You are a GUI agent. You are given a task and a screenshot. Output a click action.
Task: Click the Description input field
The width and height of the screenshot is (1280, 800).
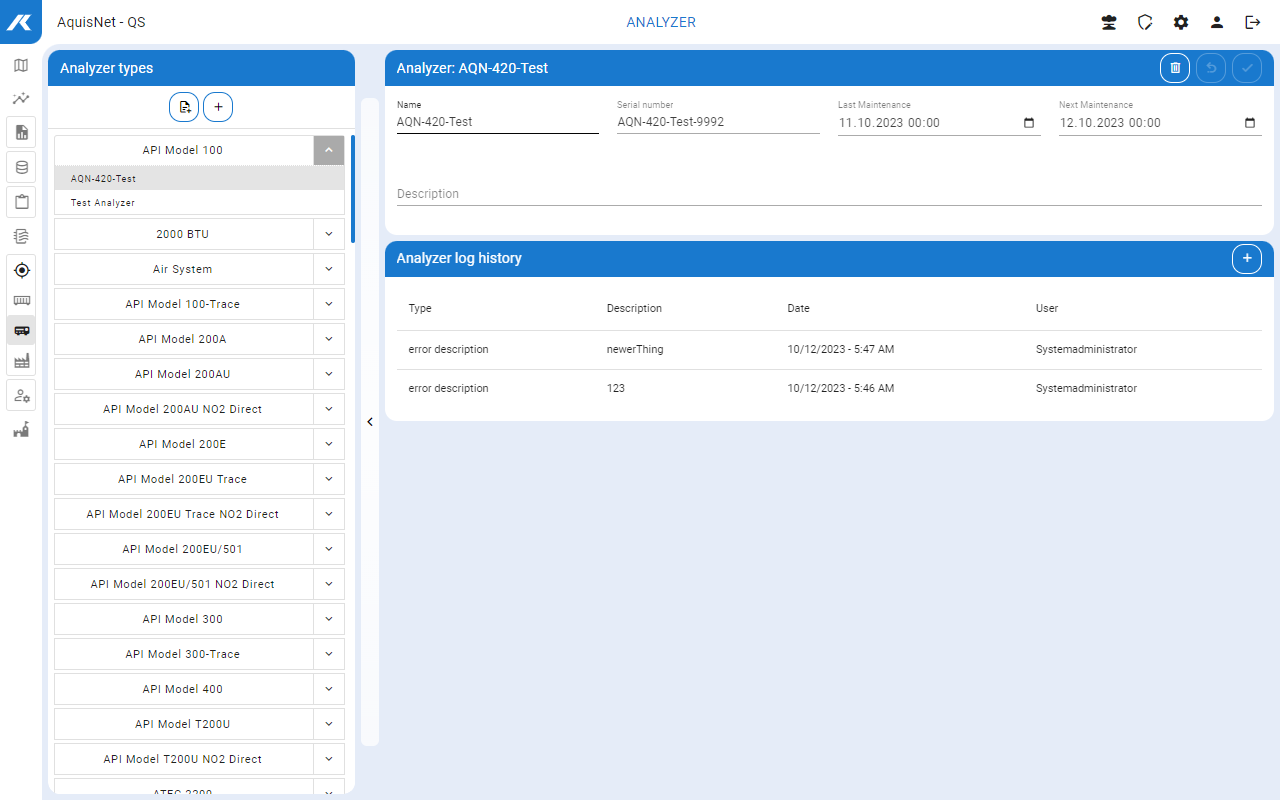point(828,194)
